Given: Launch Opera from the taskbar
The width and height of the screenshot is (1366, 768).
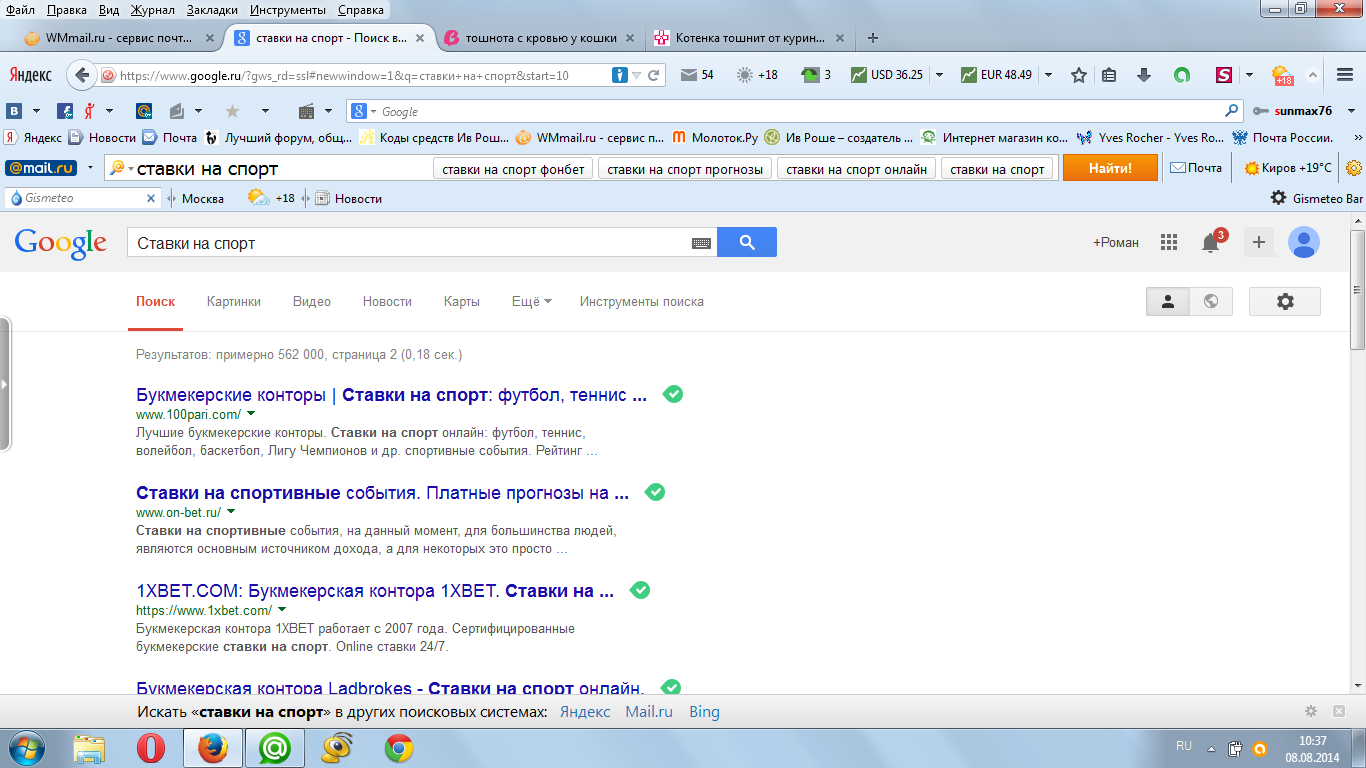Looking at the screenshot, I should point(151,748).
